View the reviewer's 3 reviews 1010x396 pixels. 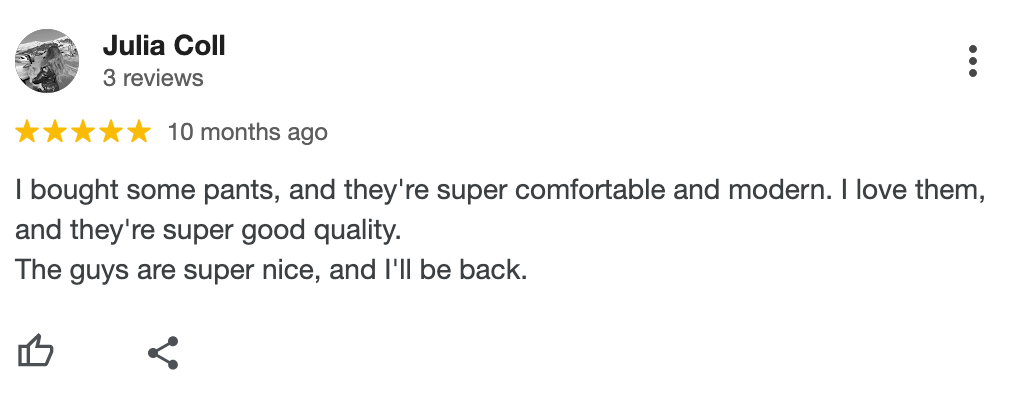point(153,78)
